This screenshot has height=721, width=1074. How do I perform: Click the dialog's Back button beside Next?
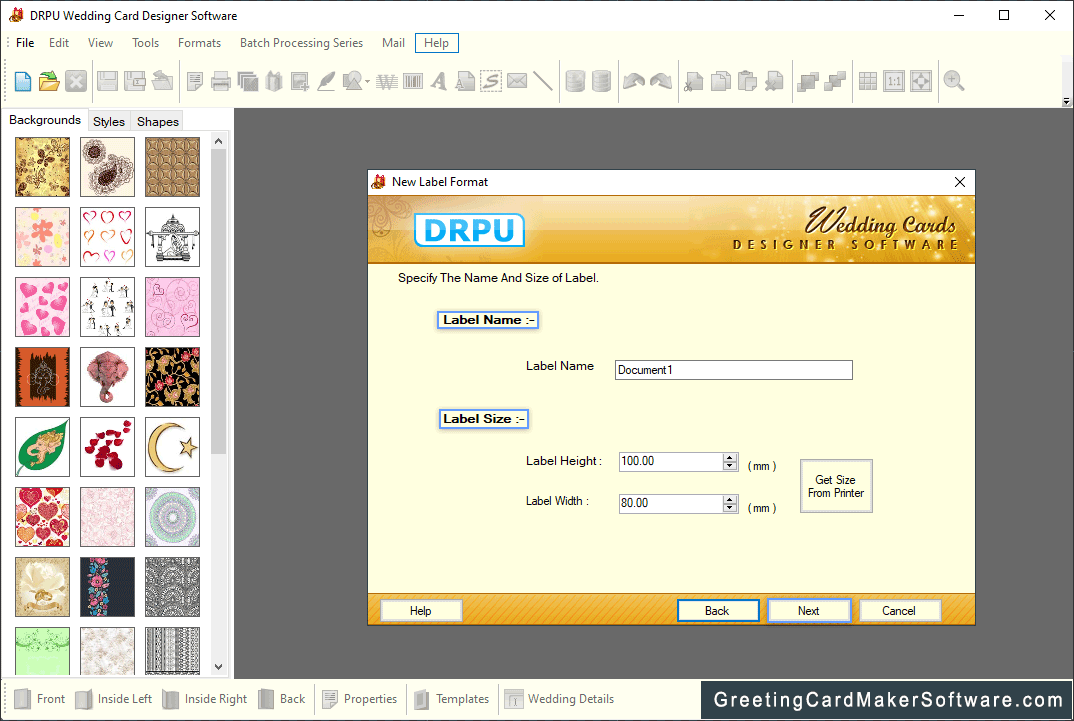point(718,611)
